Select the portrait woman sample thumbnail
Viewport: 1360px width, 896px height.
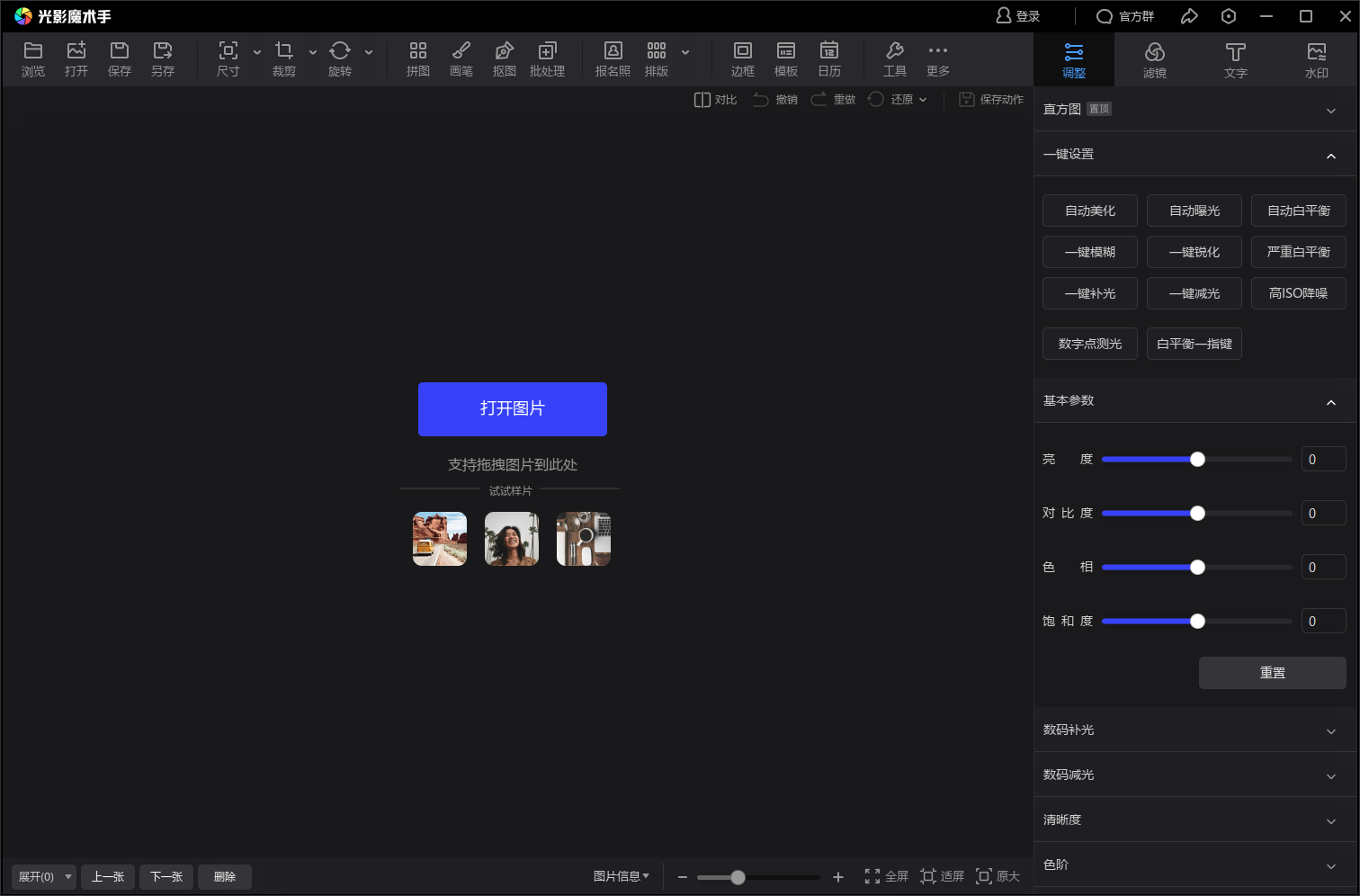[x=511, y=539]
